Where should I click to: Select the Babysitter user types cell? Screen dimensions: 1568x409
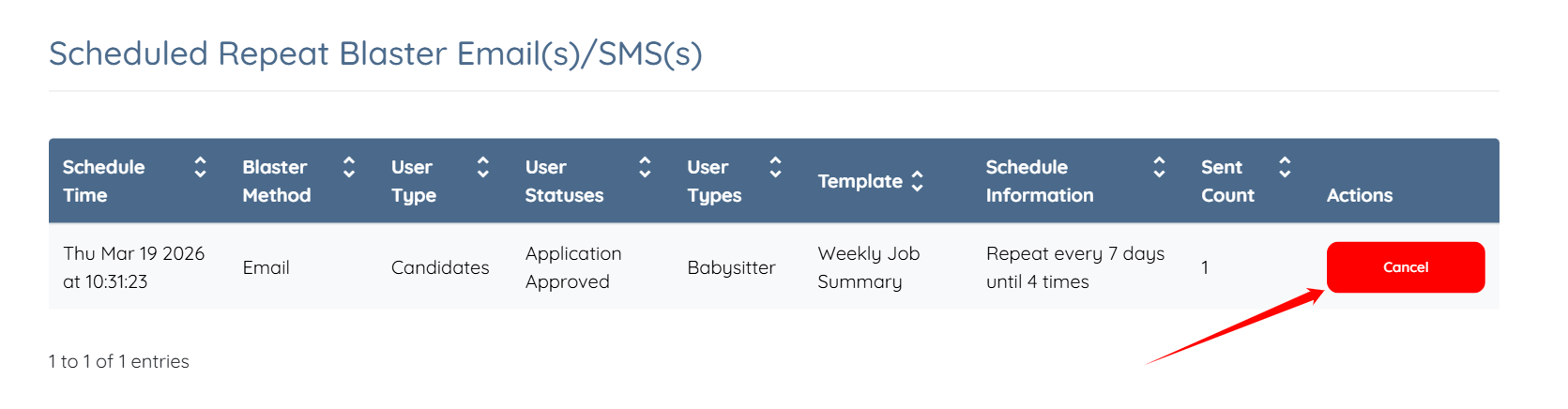click(x=731, y=268)
